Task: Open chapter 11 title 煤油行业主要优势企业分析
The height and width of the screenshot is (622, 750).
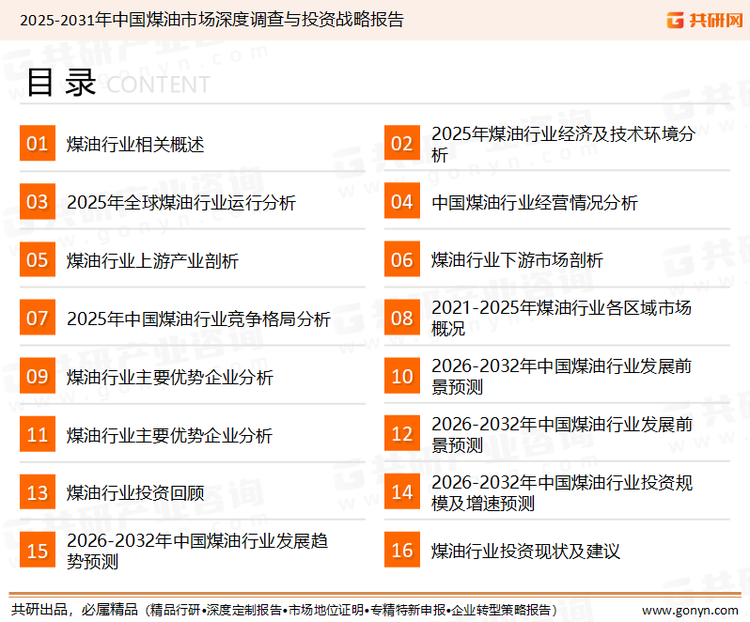Action: click(170, 435)
